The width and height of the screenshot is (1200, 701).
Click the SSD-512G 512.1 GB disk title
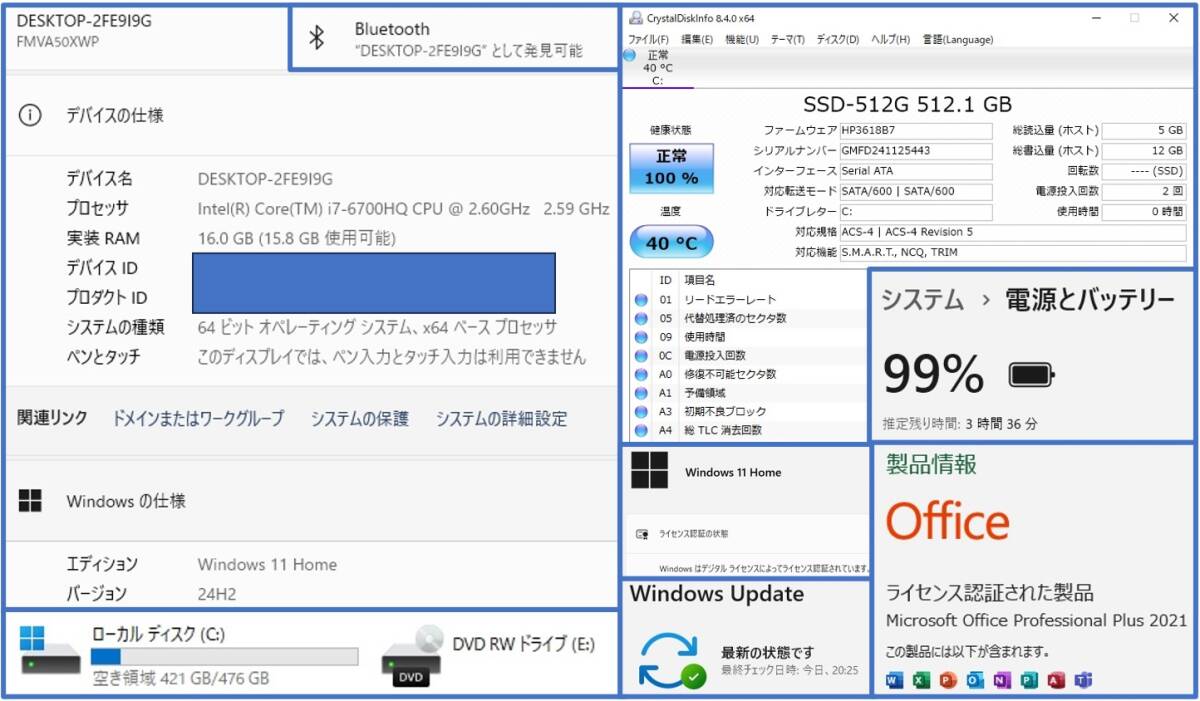(907, 104)
